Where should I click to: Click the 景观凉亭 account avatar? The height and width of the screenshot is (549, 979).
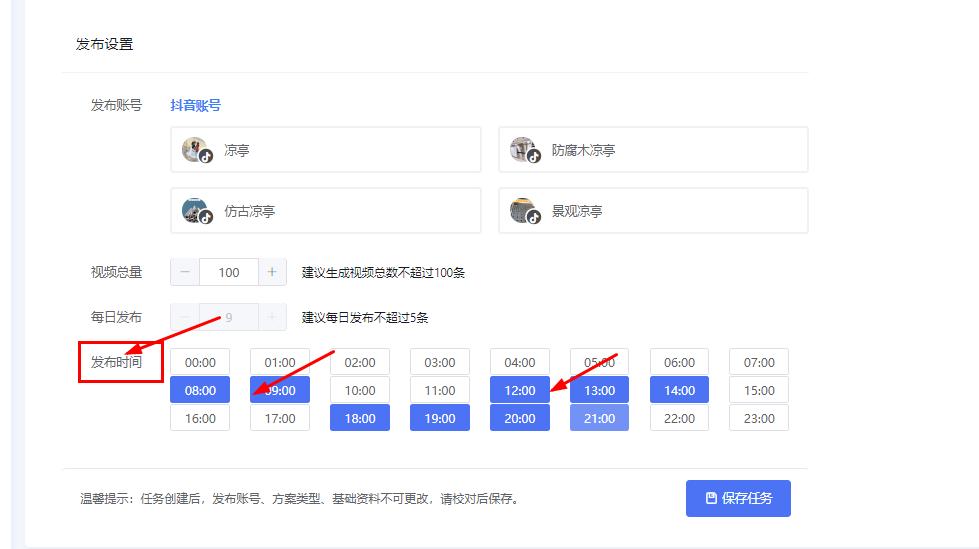(x=524, y=211)
